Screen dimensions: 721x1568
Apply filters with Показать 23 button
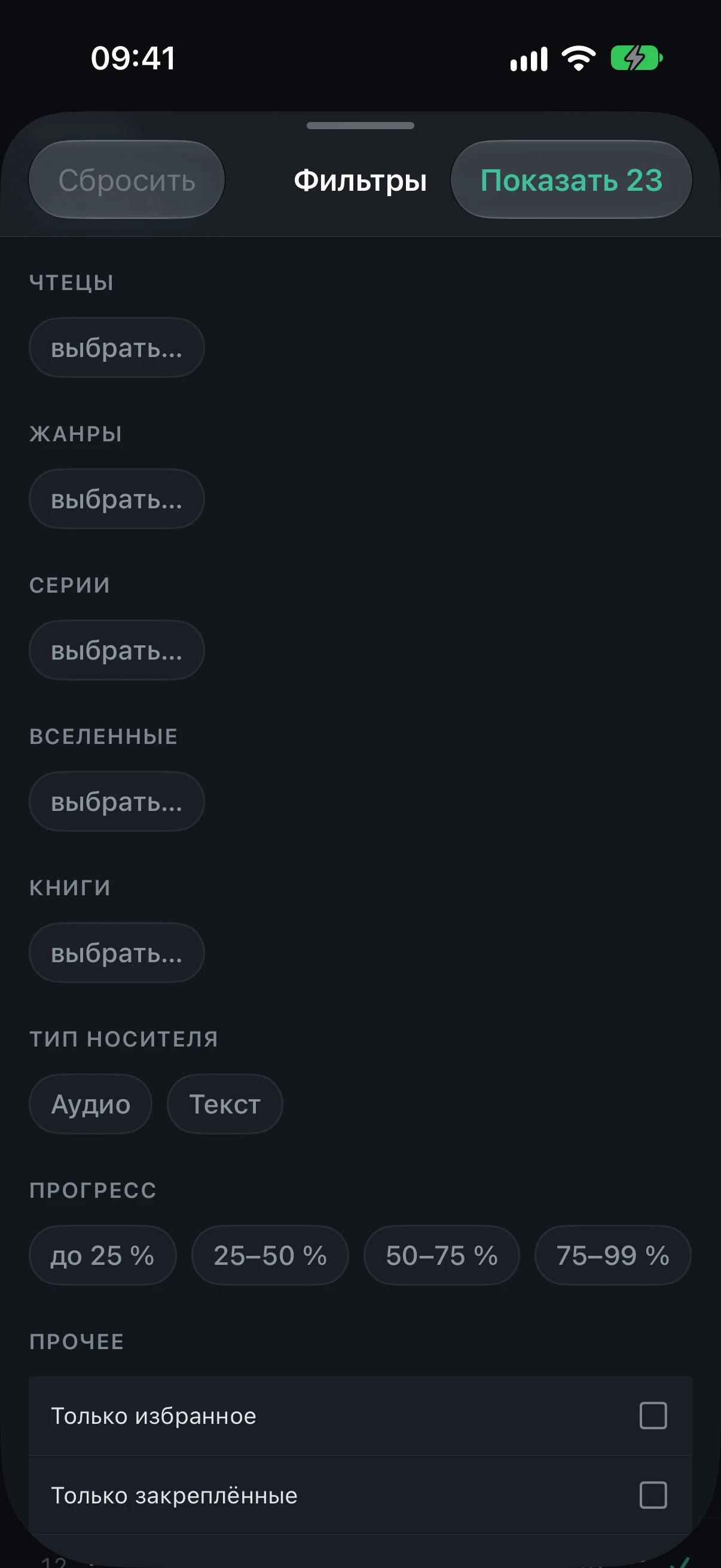pyautogui.click(x=572, y=179)
